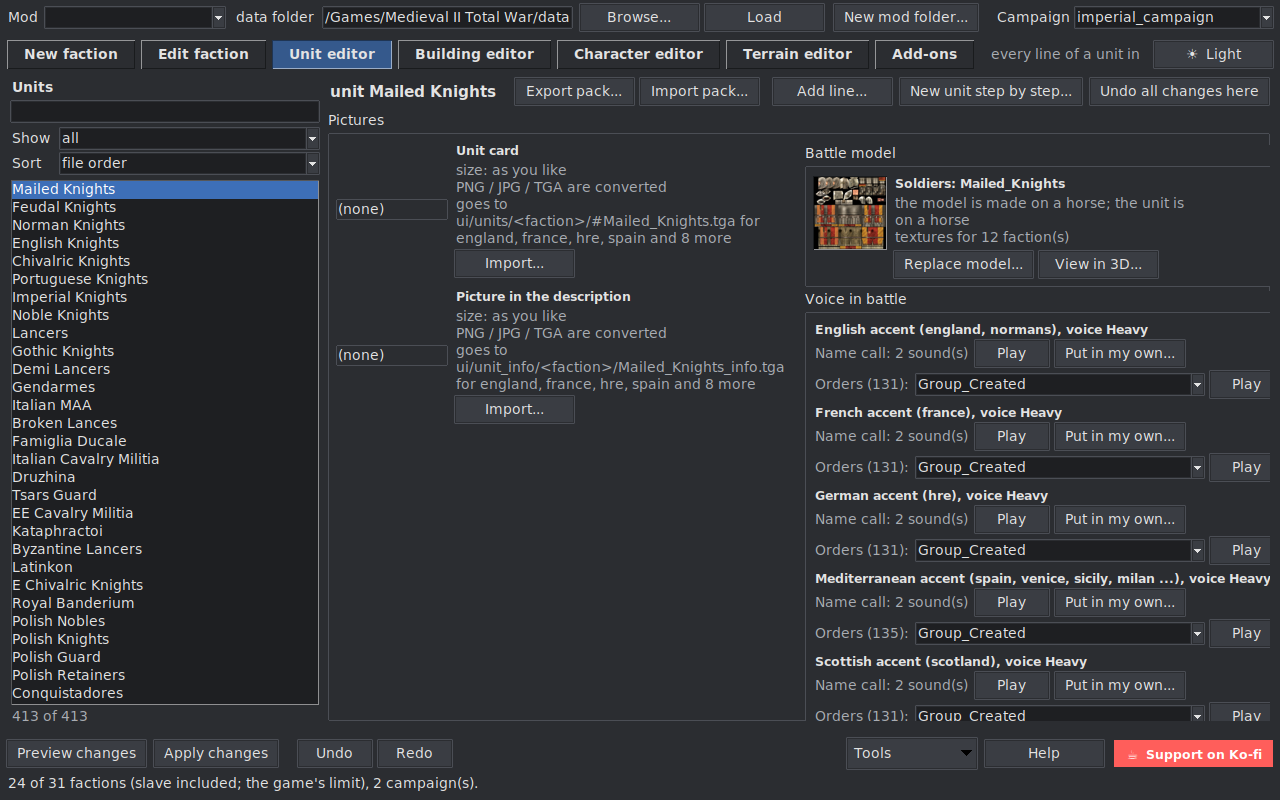Switch to the Terrain editor tab
Image resolution: width=1280 pixels, height=800 pixels.
tap(797, 54)
